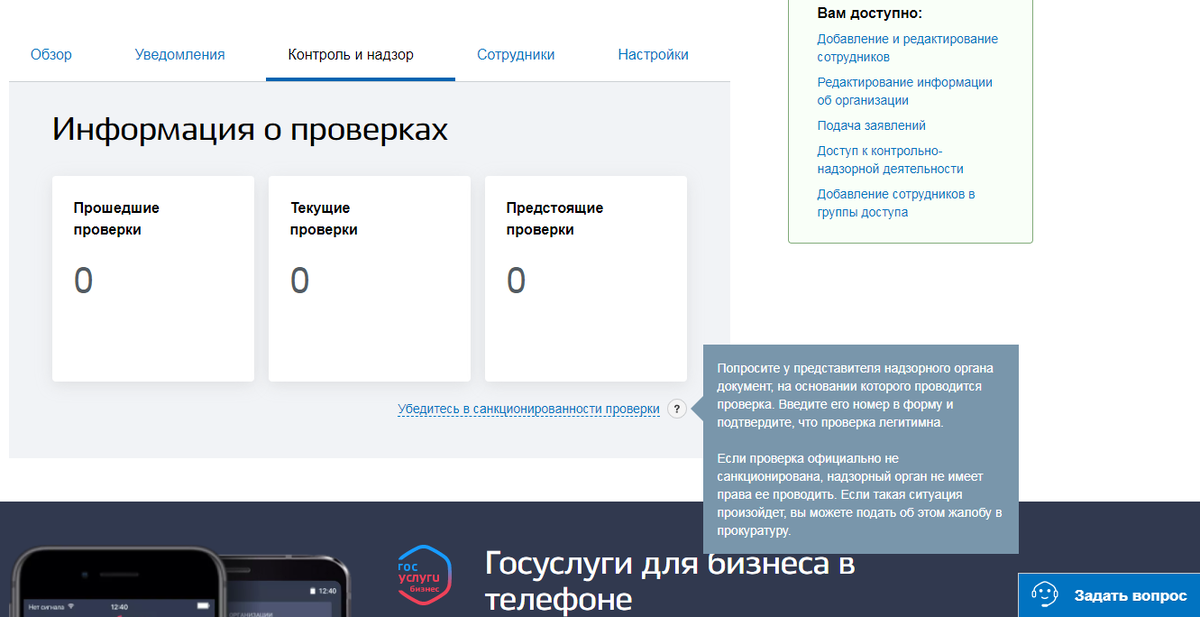
Task: Open Добавление и редактирование сотрудников link
Action: (907, 48)
